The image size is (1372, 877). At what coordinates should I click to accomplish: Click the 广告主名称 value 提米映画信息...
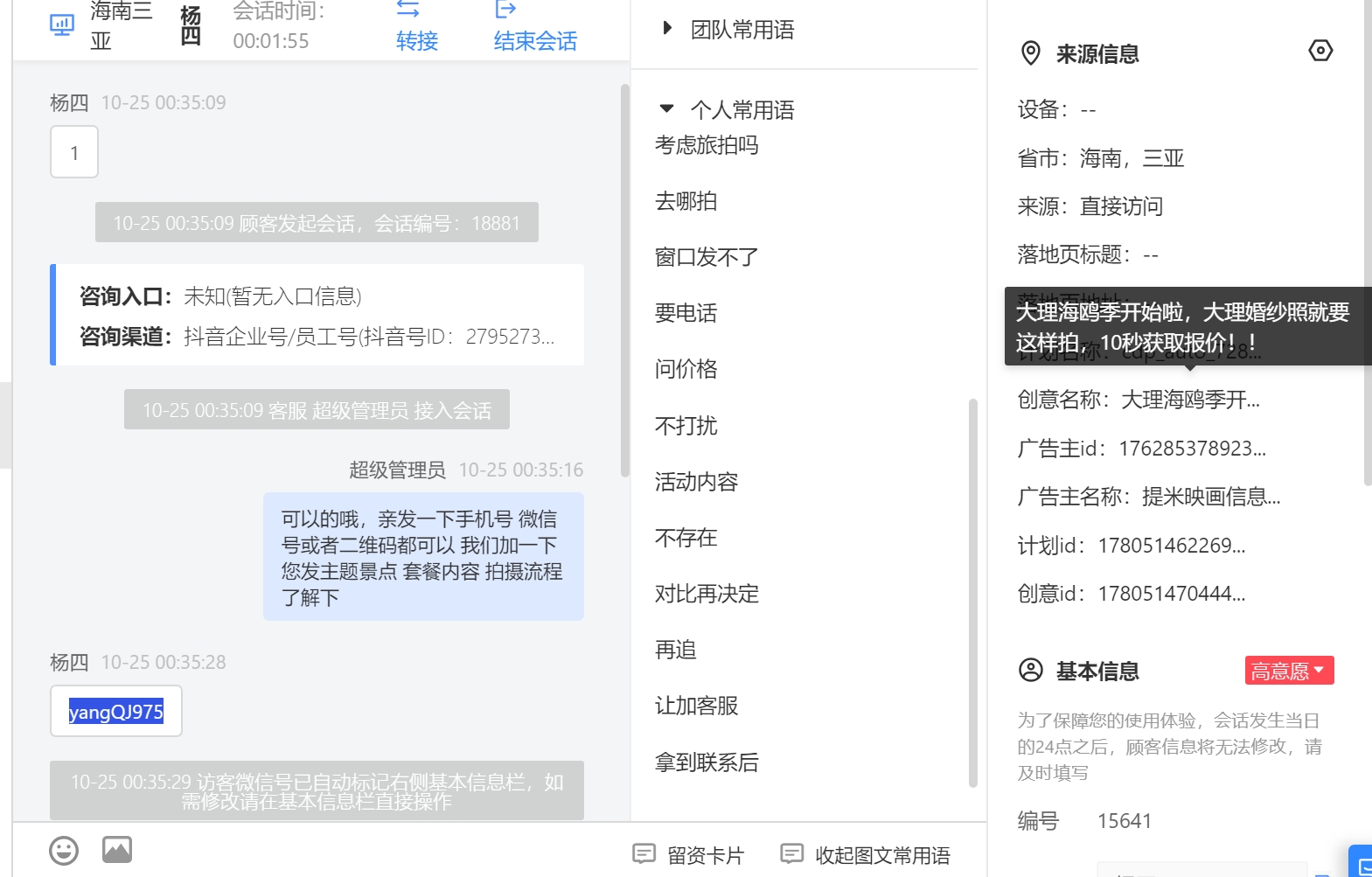click(1211, 497)
